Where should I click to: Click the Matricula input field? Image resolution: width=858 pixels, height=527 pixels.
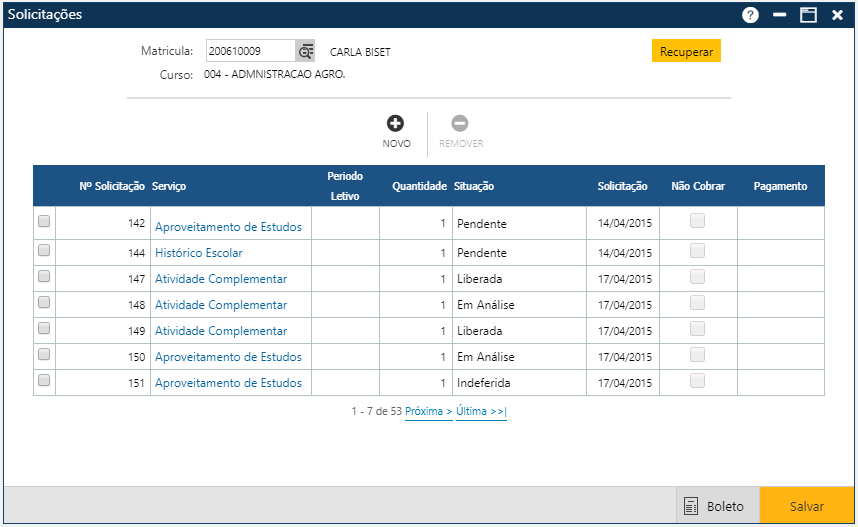pos(251,51)
